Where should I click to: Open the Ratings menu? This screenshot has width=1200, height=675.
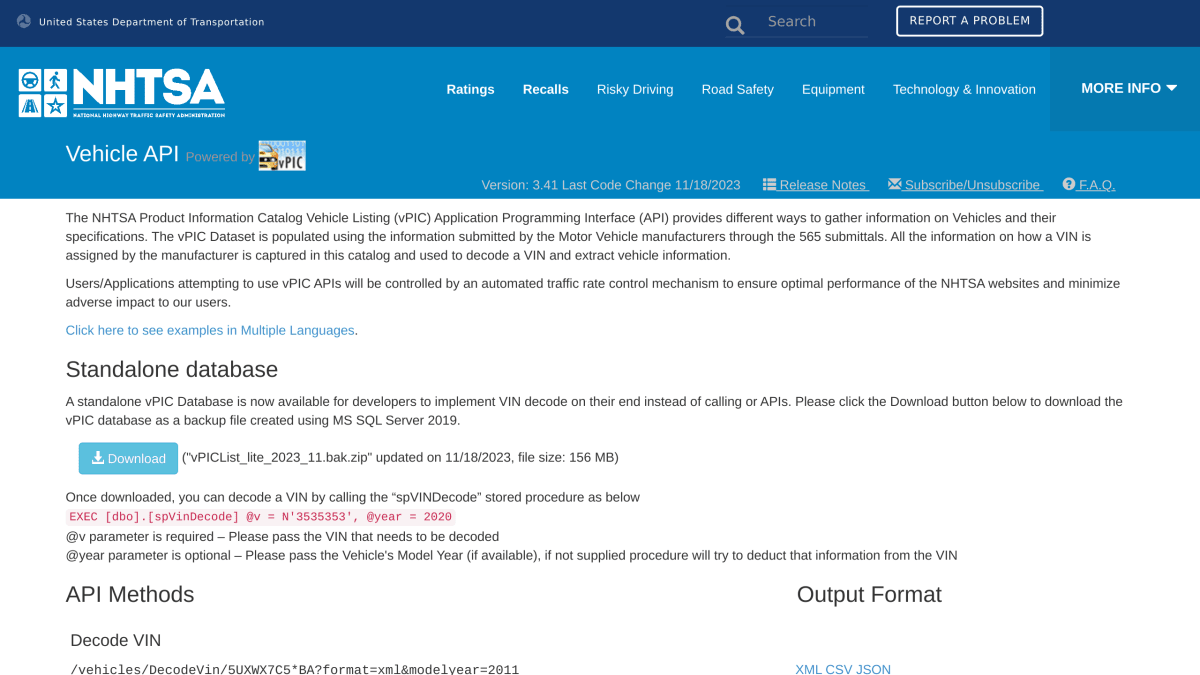pyautogui.click(x=470, y=89)
